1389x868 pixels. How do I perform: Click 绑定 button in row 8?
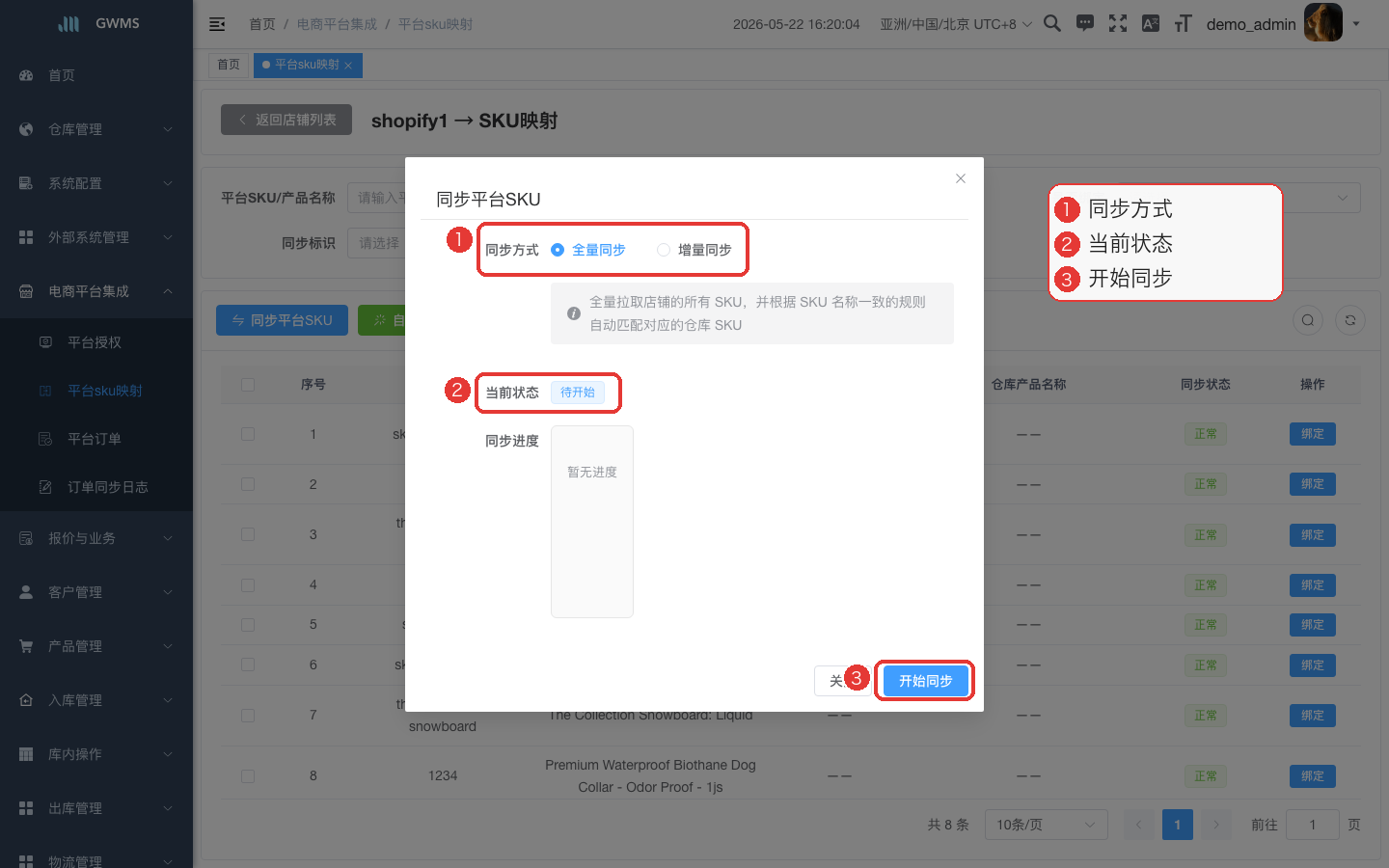pos(1313,776)
